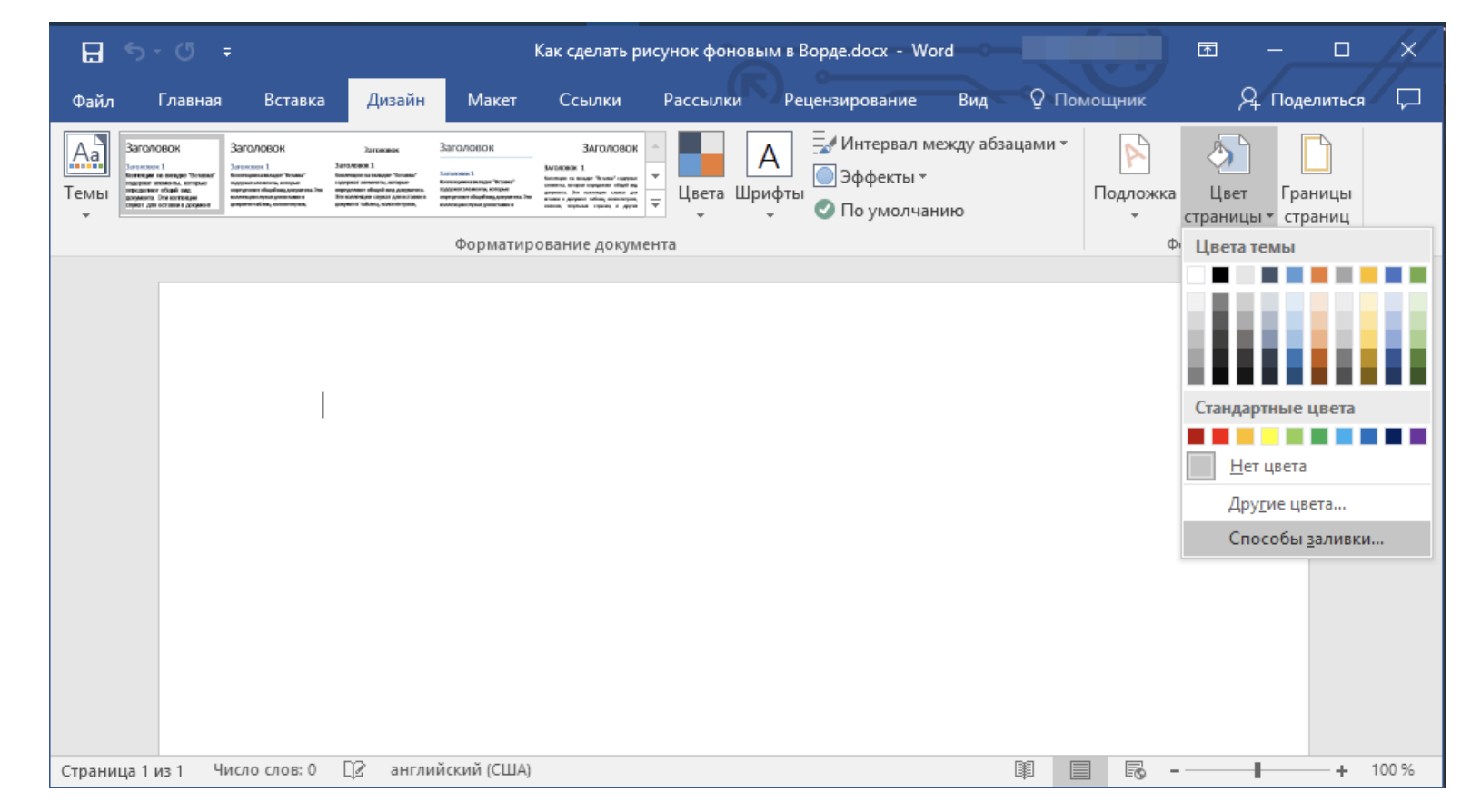Open the Watermark (Подложка) menu

click(x=1135, y=176)
